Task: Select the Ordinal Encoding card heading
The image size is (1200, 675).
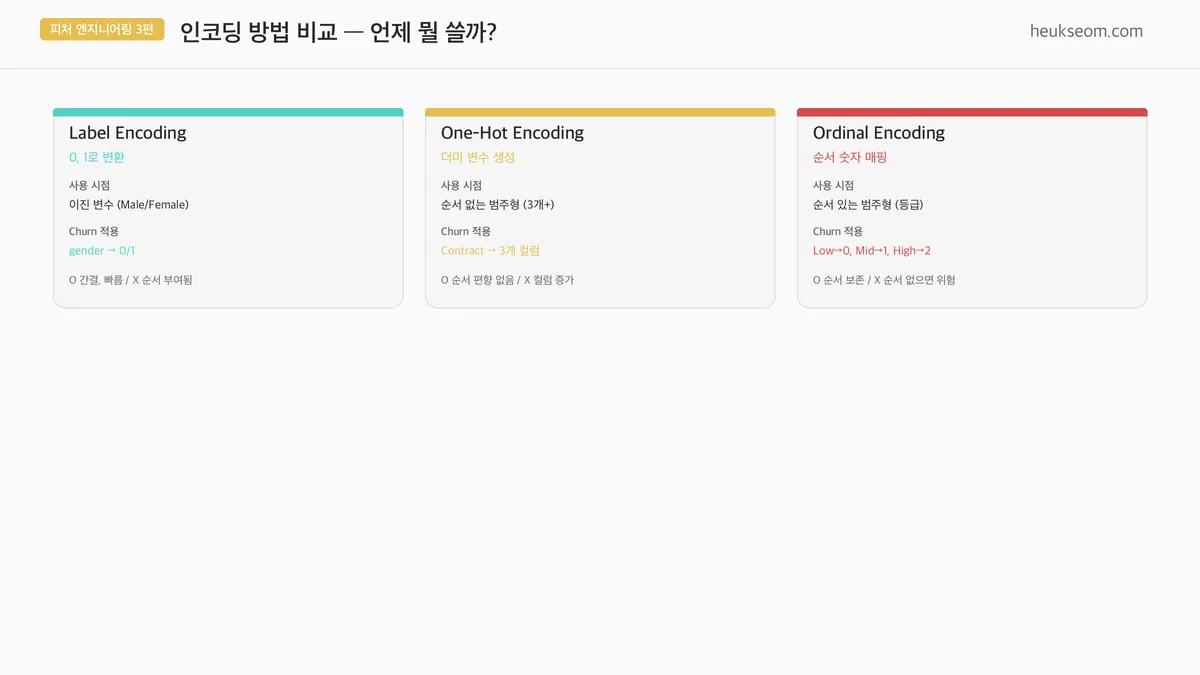Action: coord(878,133)
